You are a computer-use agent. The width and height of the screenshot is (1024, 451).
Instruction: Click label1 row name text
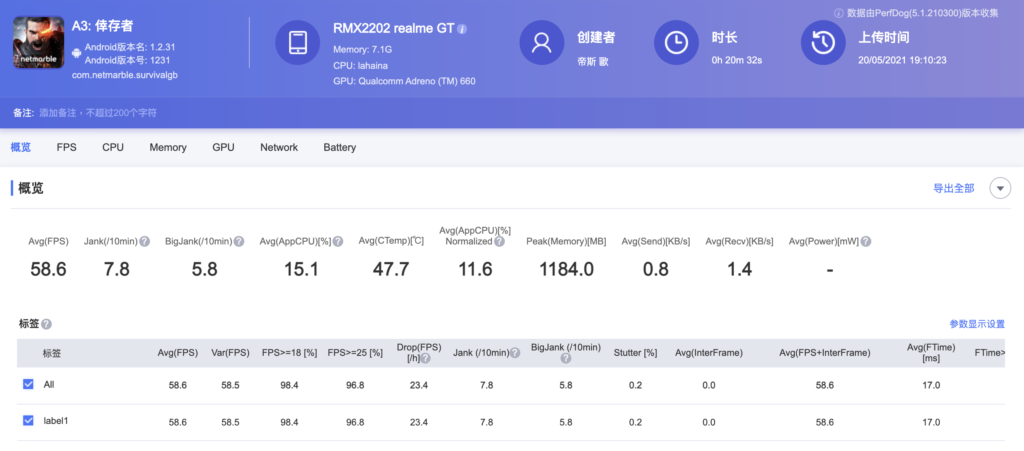(56, 421)
